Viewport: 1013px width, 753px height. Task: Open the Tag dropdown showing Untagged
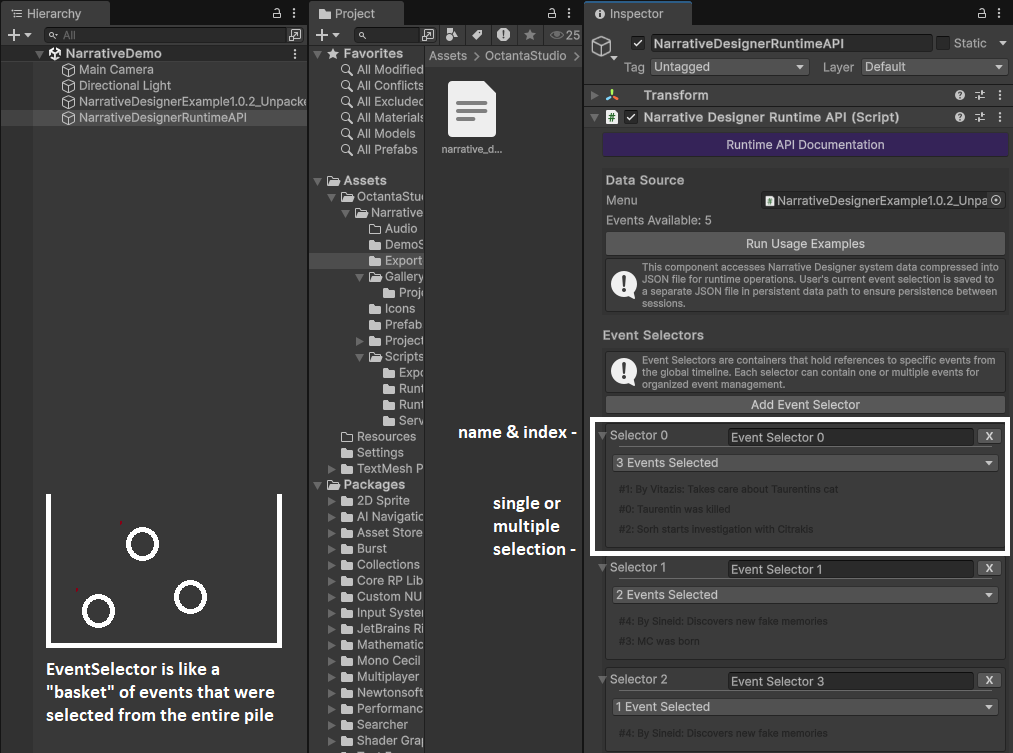(x=729, y=67)
